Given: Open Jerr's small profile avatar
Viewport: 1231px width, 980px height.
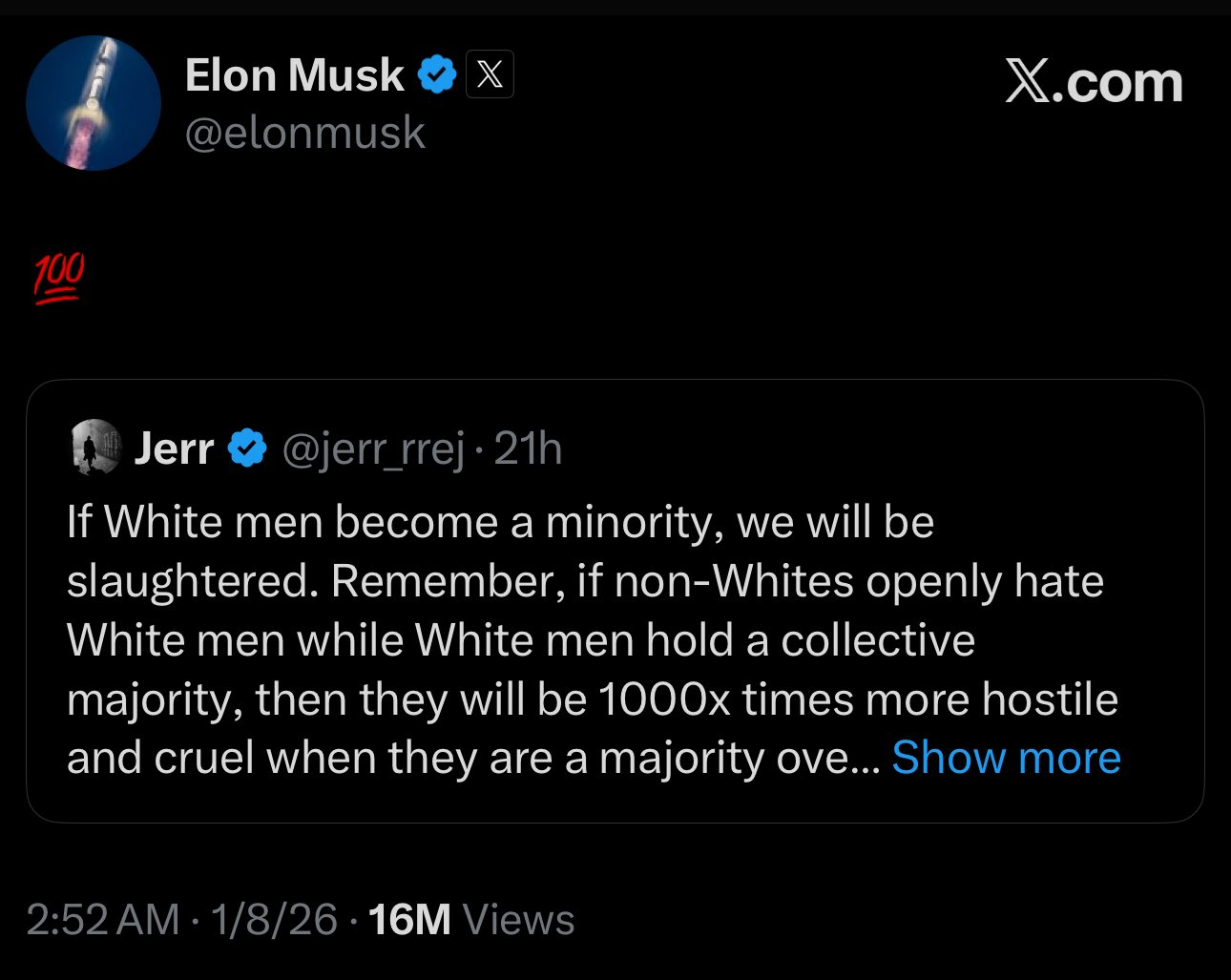Looking at the screenshot, I should pyautogui.click(x=96, y=447).
